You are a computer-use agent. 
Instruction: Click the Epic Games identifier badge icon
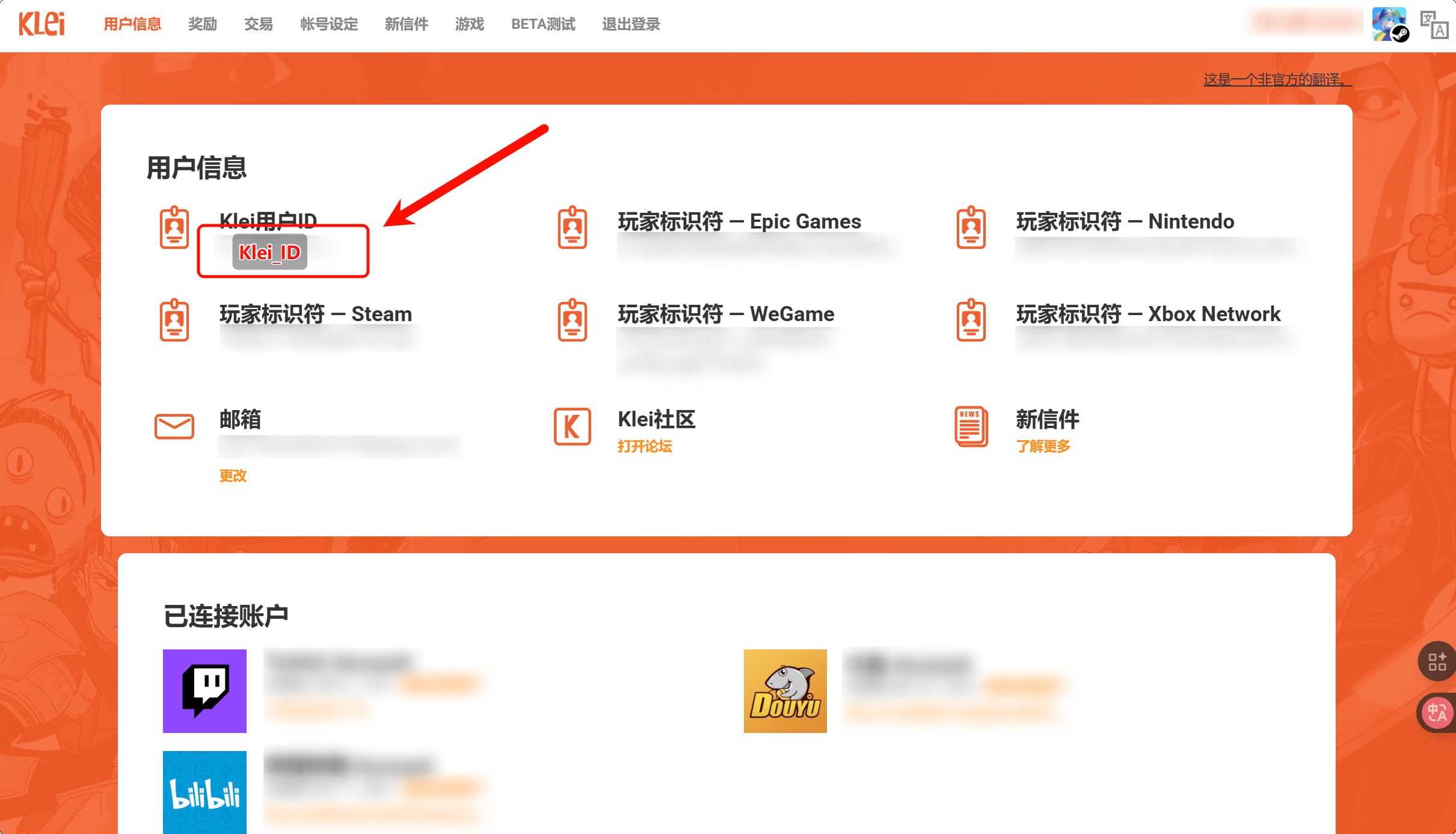[x=572, y=228]
